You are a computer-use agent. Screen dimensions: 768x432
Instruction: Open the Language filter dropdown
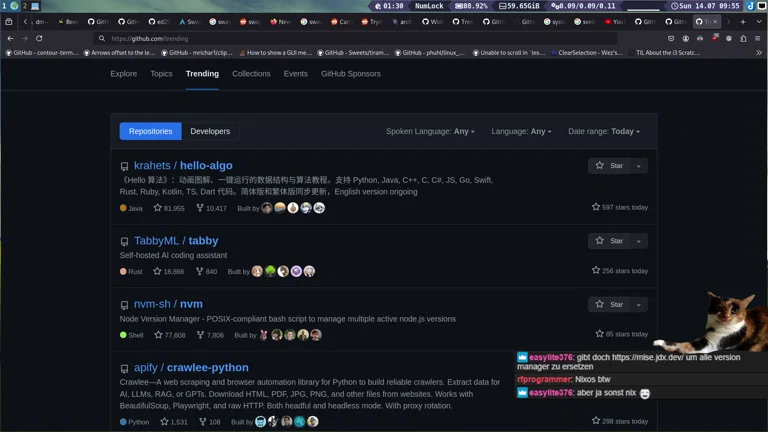(518, 131)
